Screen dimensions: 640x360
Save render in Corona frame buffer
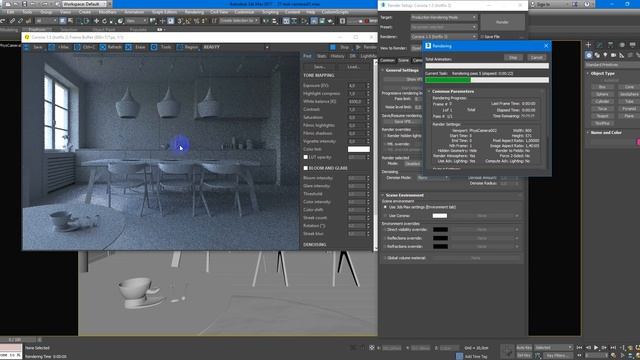click(33, 47)
